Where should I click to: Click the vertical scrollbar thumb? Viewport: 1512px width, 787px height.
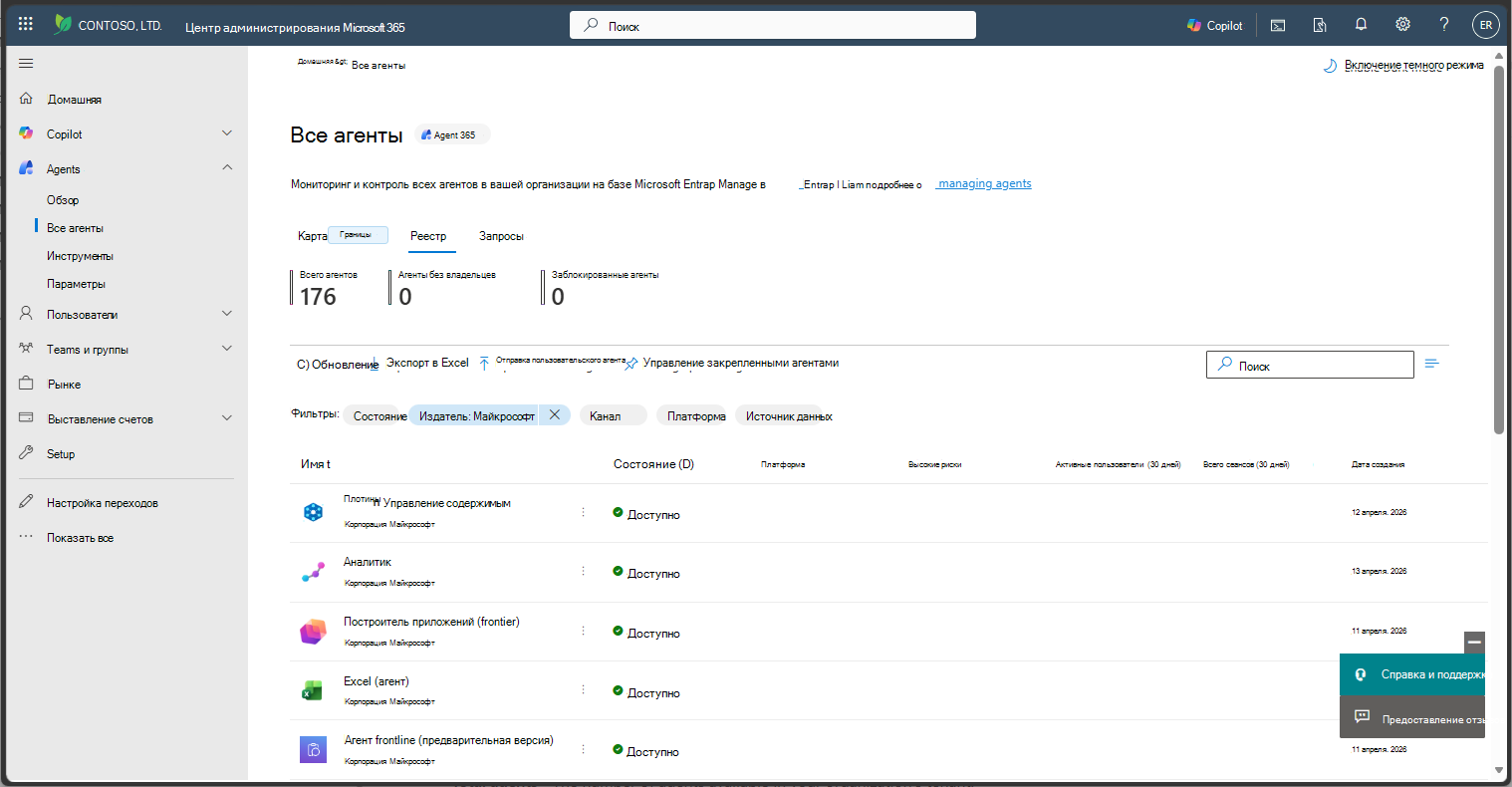tap(1499, 249)
